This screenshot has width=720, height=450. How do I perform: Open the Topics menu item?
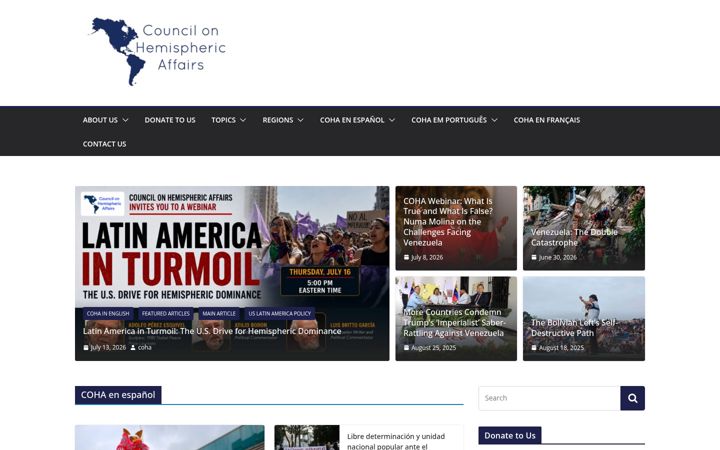(223, 120)
